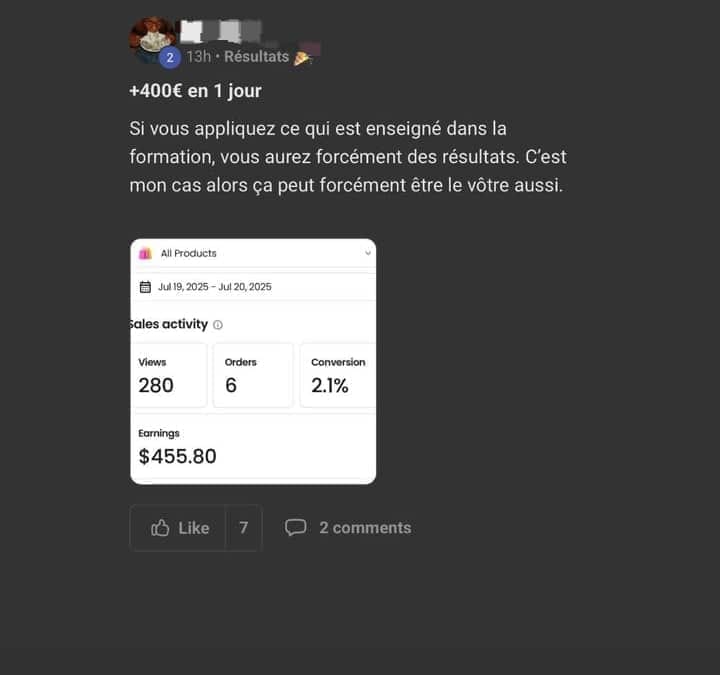720x675 pixels.
Task: Open the Jul 19 – Jul 20 date picker
Action: click(255, 287)
